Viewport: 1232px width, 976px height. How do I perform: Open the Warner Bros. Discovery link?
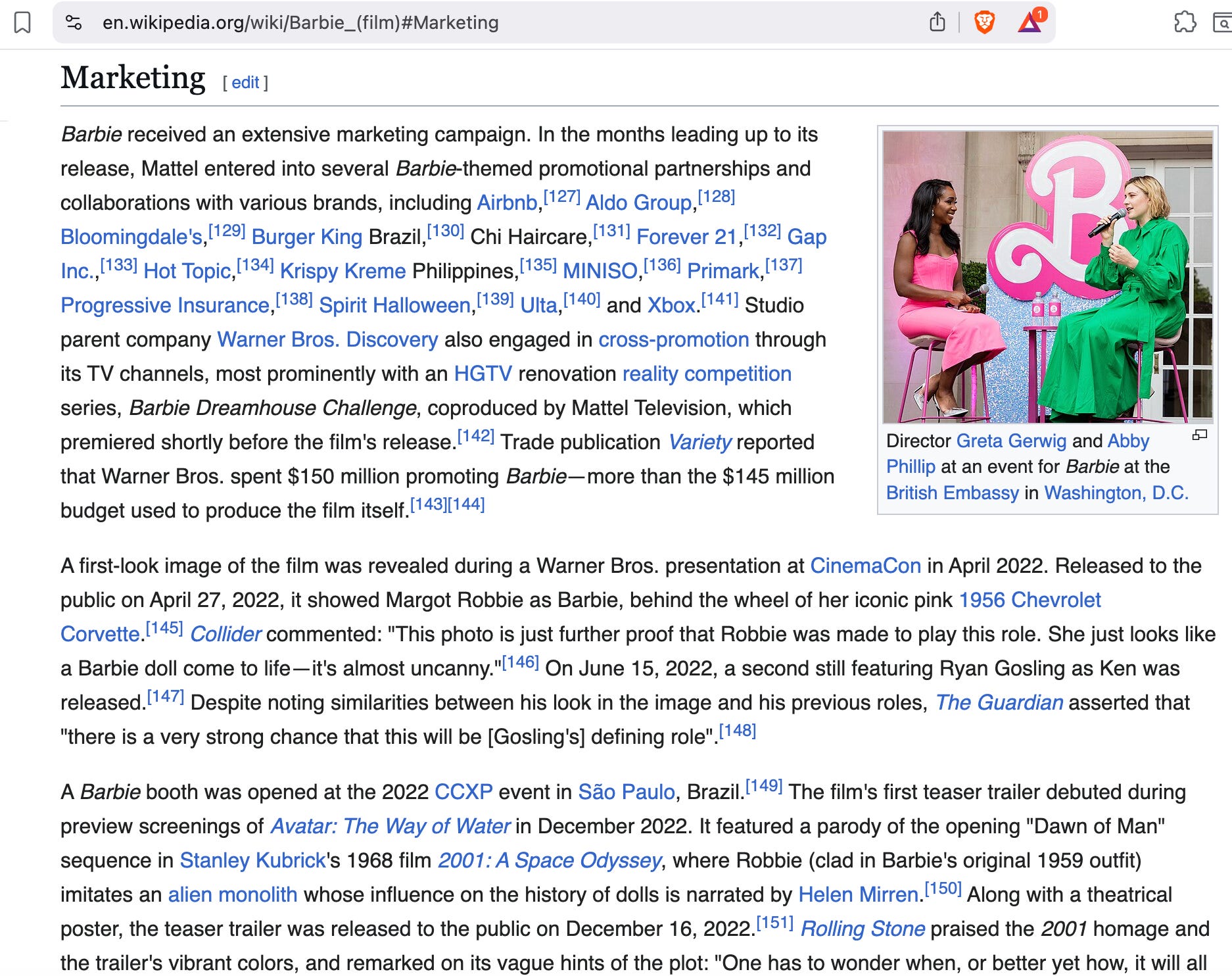pyautogui.click(x=327, y=339)
